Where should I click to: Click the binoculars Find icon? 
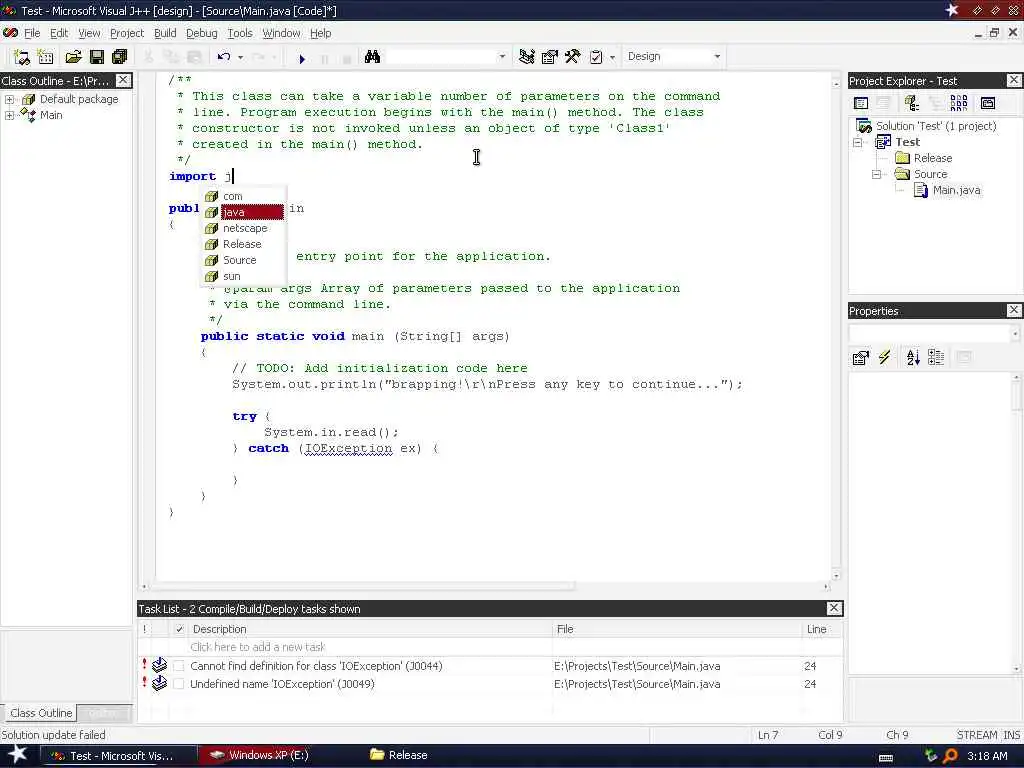click(372, 57)
